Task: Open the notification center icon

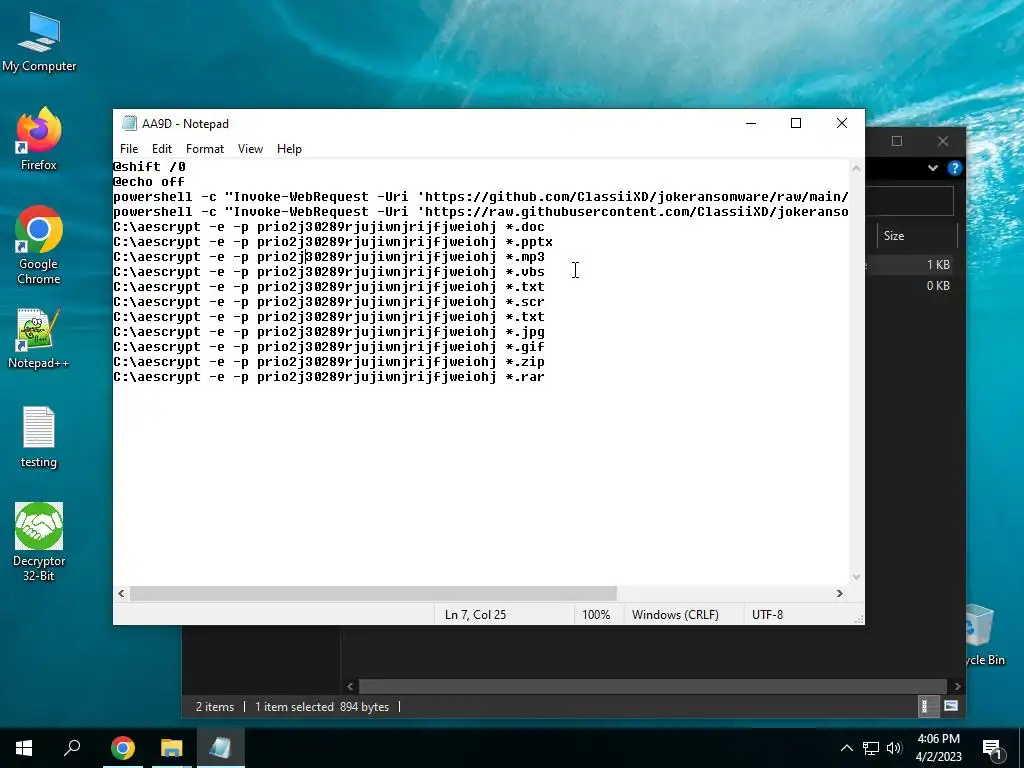Action: (992, 749)
